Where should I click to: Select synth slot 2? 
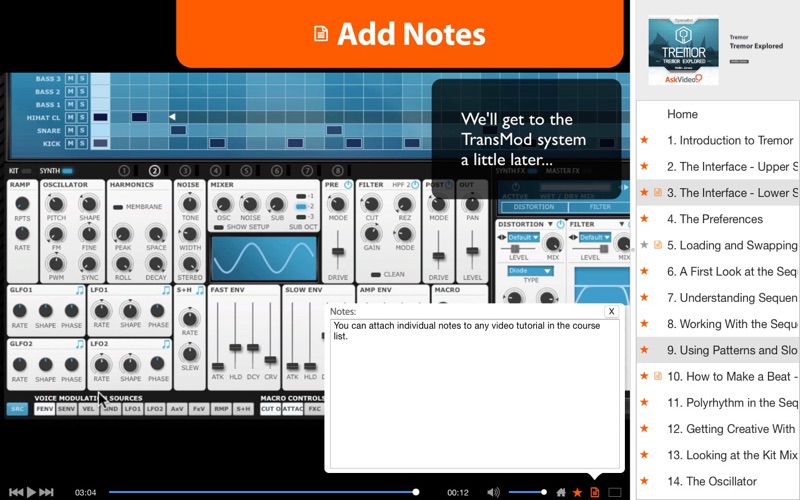pos(155,170)
